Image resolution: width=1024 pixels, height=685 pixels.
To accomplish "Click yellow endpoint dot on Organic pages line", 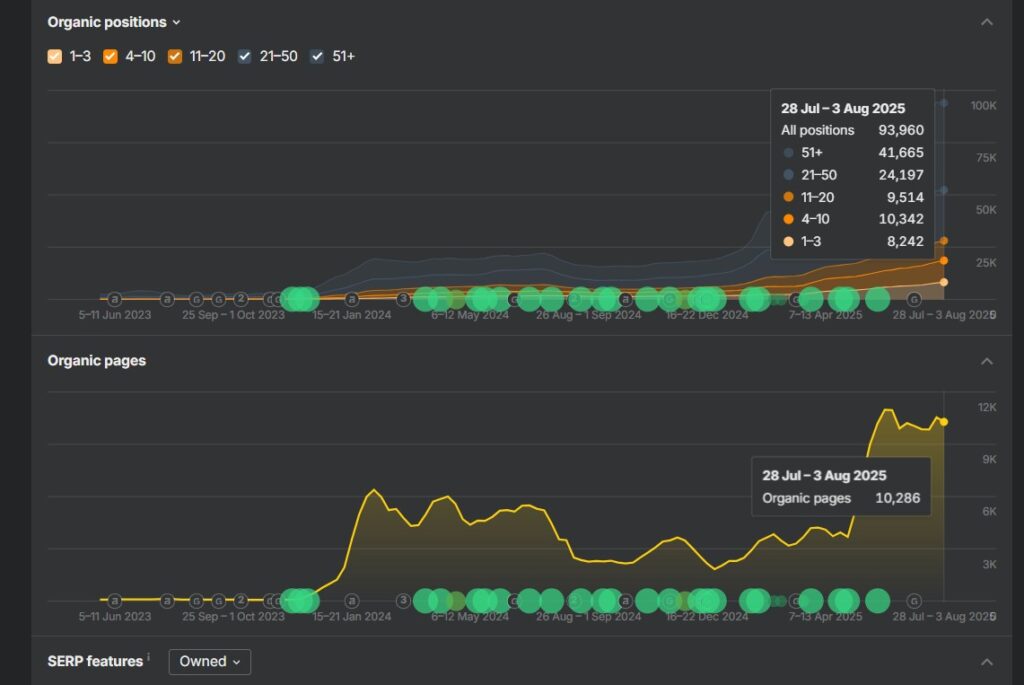I will 944,421.
